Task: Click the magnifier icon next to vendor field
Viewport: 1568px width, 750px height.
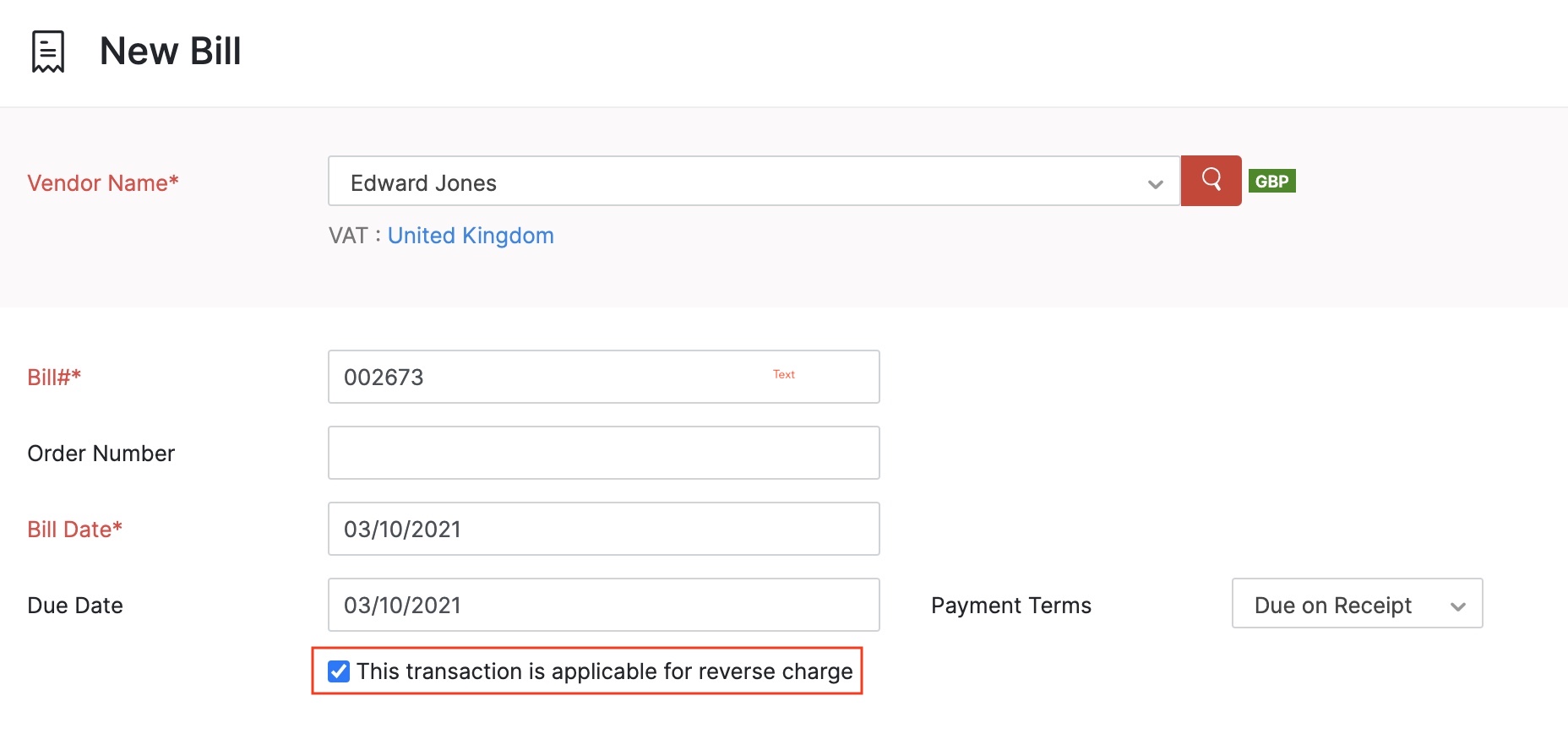Action: click(x=1211, y=180)
